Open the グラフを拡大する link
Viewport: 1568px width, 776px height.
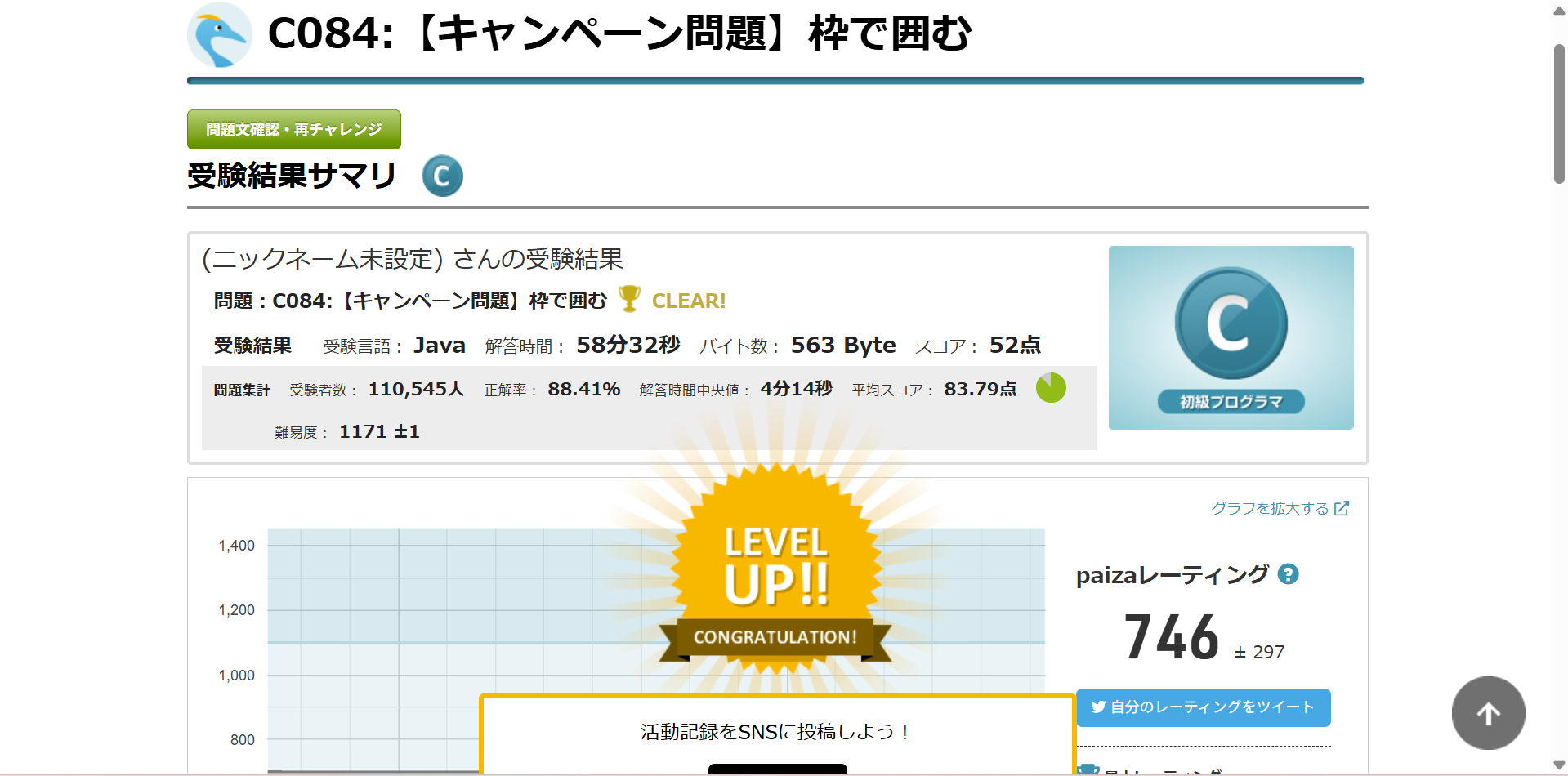1270,508
